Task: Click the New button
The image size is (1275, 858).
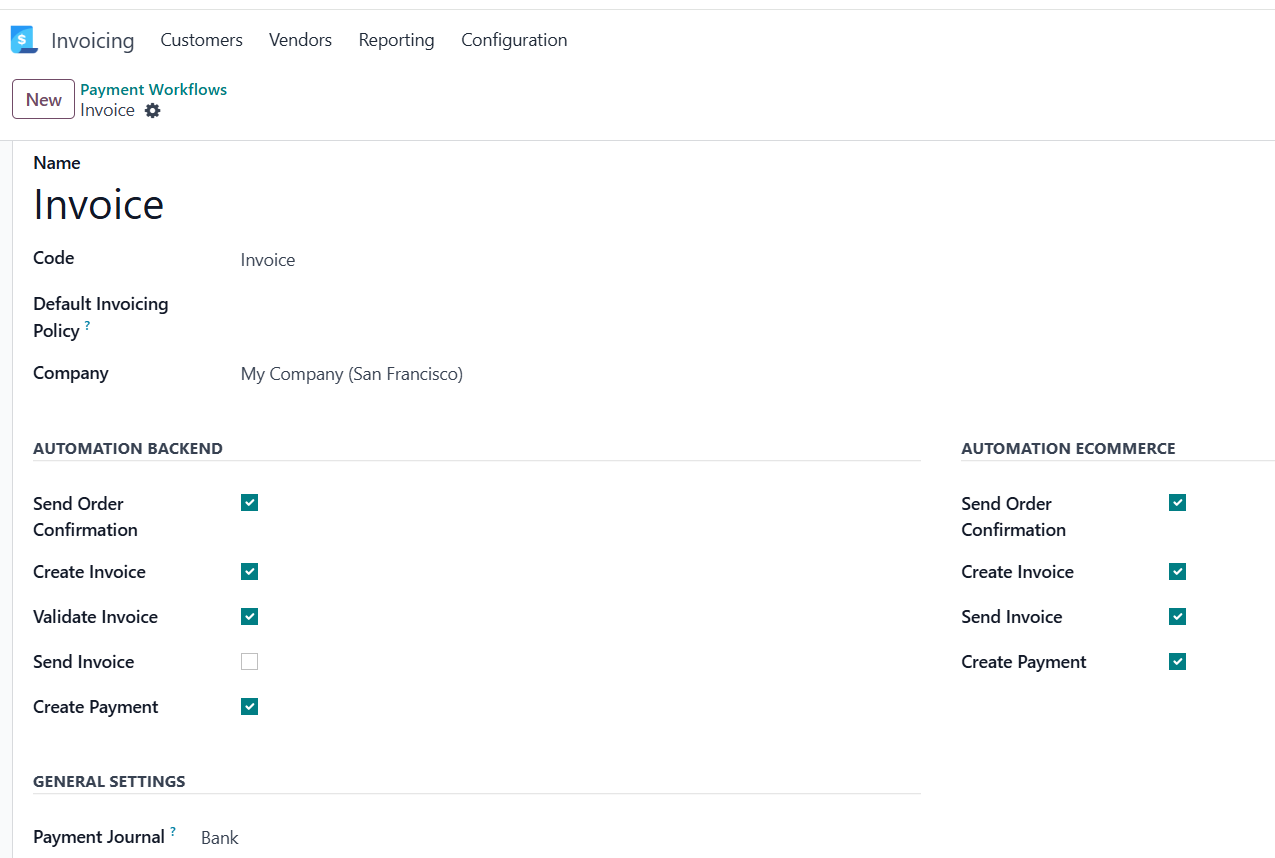Action: pyautogui.click(x=42, y=99)
